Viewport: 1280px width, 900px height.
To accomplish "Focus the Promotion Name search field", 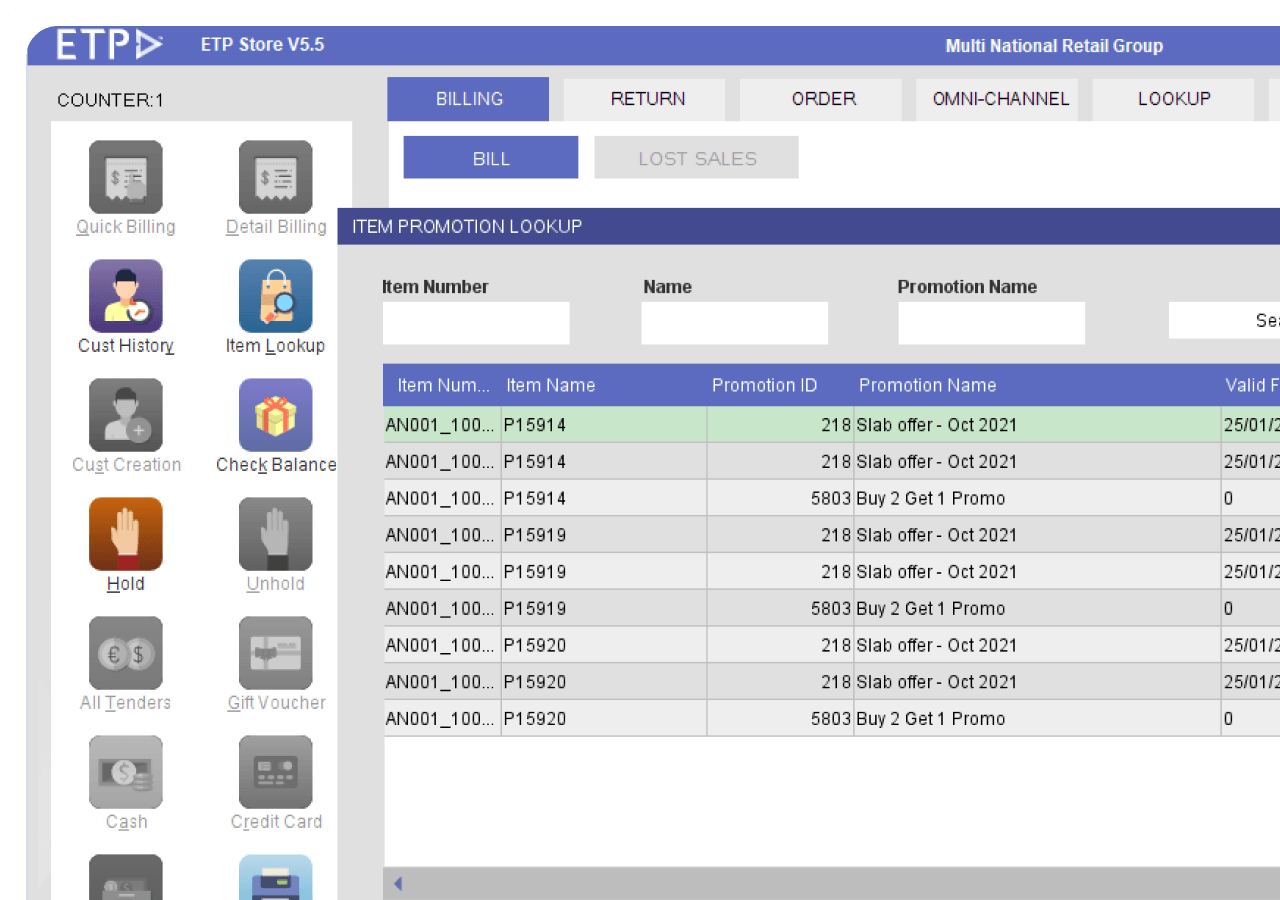I will click(x=991, y=324).
